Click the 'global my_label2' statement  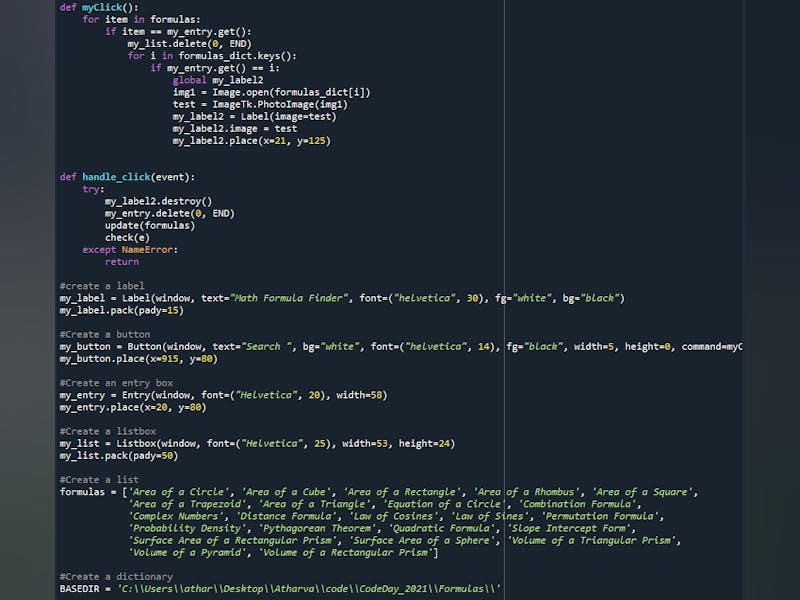pos(218,80)
